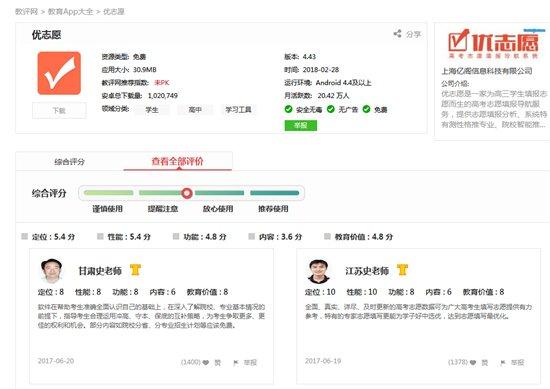
Task: Click the version number 4.43
Action: 309,56
